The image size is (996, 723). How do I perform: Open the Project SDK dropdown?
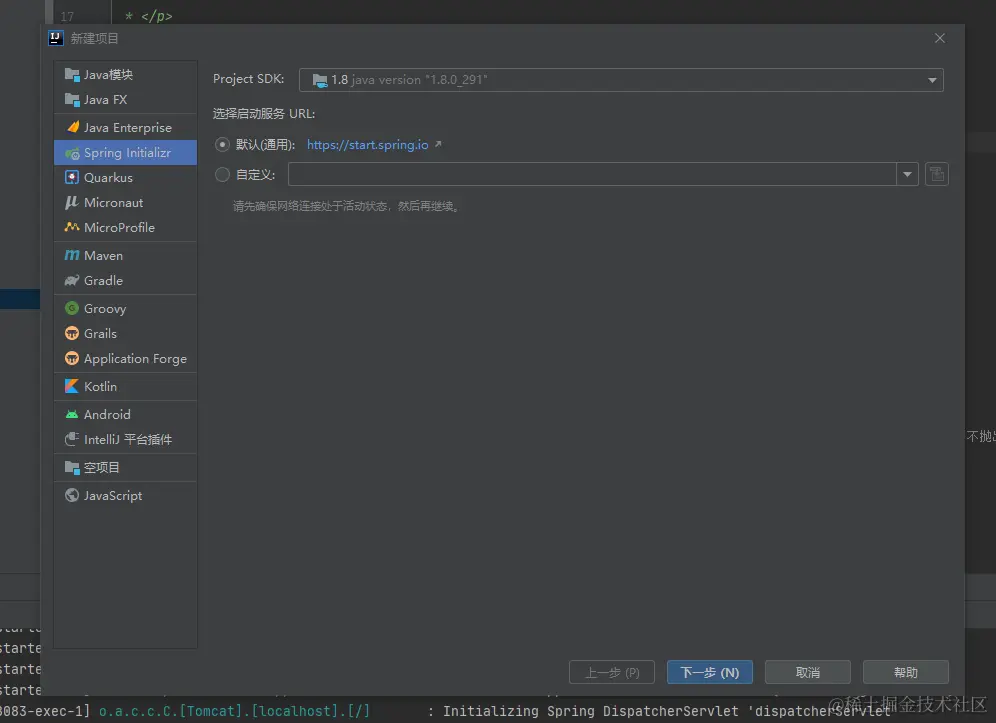click(x=621, y=80)
